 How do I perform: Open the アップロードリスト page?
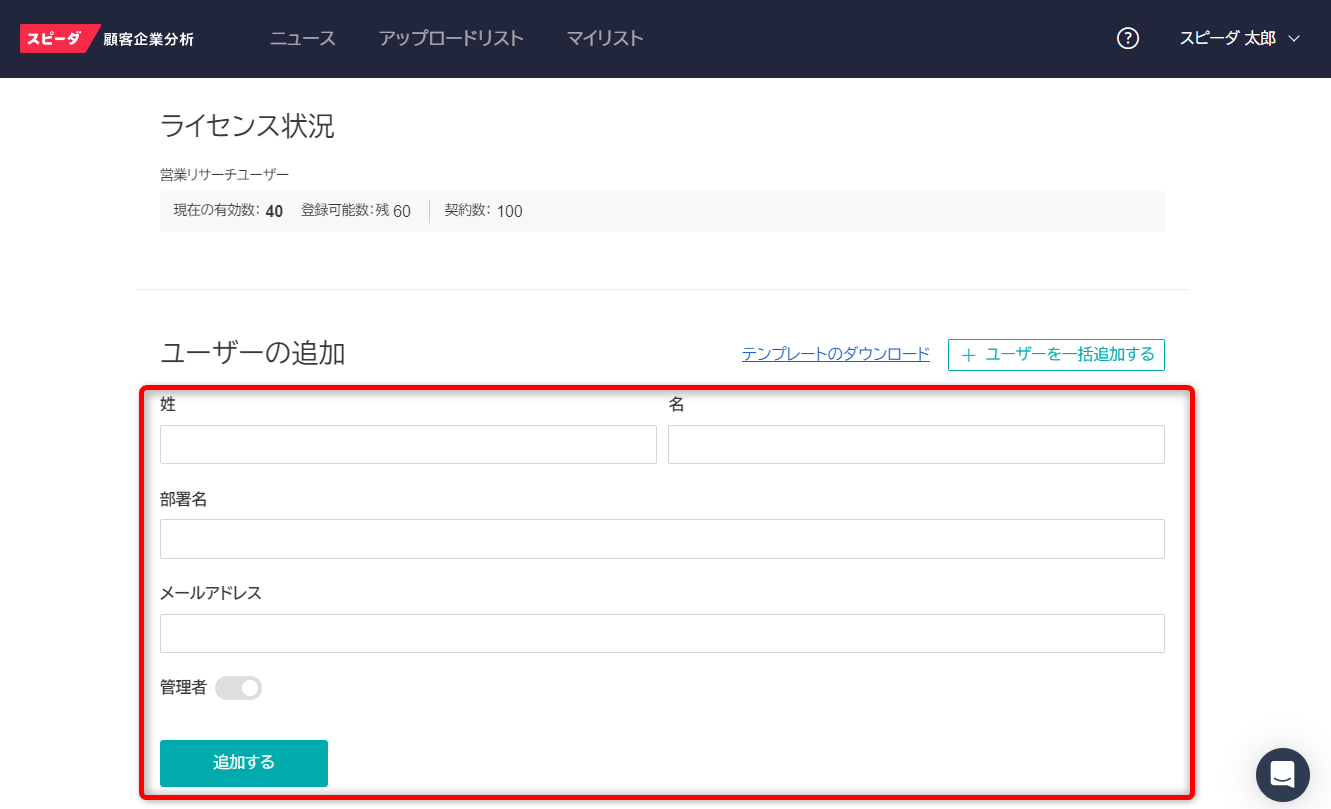451,39
